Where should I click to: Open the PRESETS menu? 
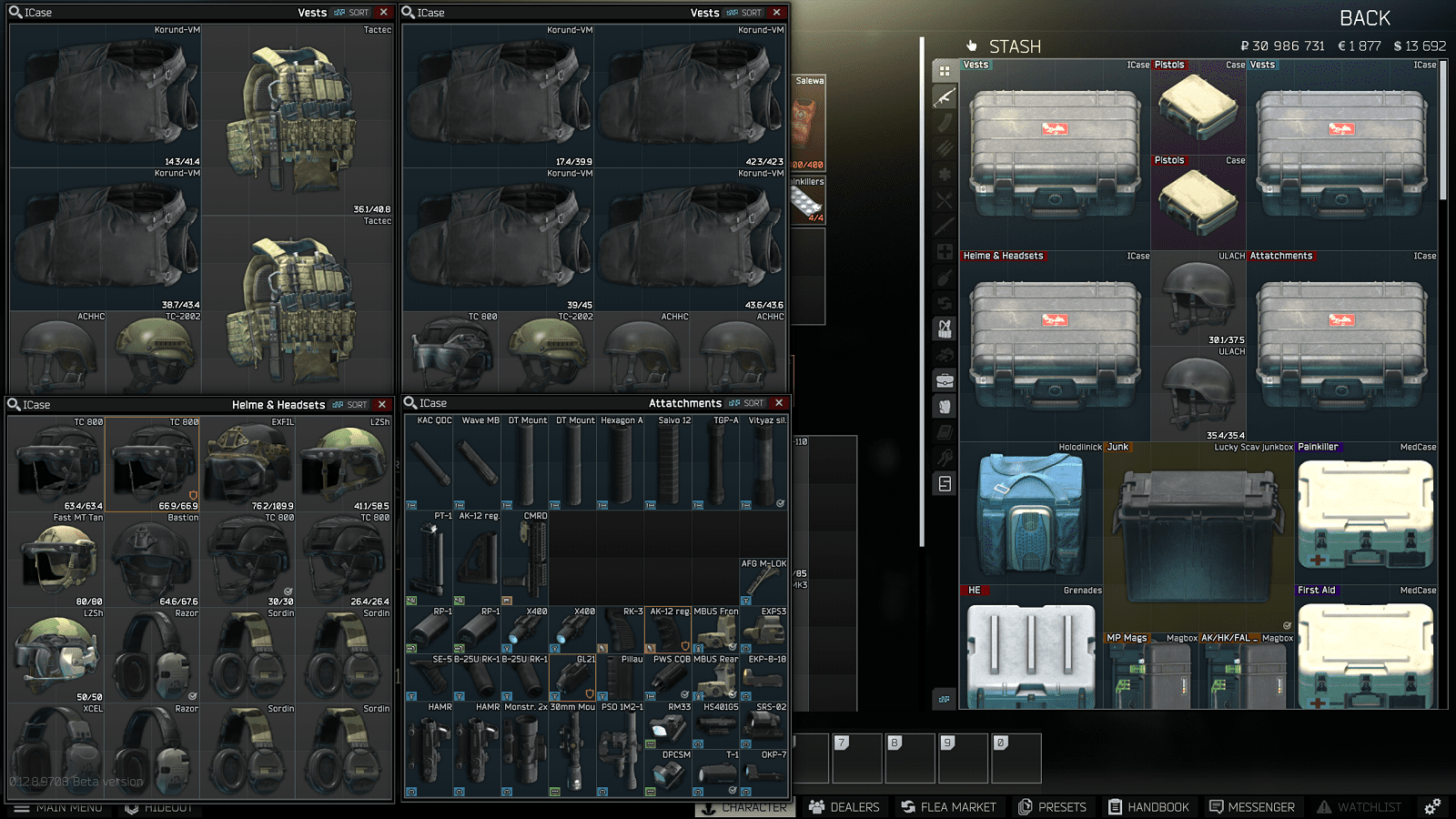coord(1053,807)
